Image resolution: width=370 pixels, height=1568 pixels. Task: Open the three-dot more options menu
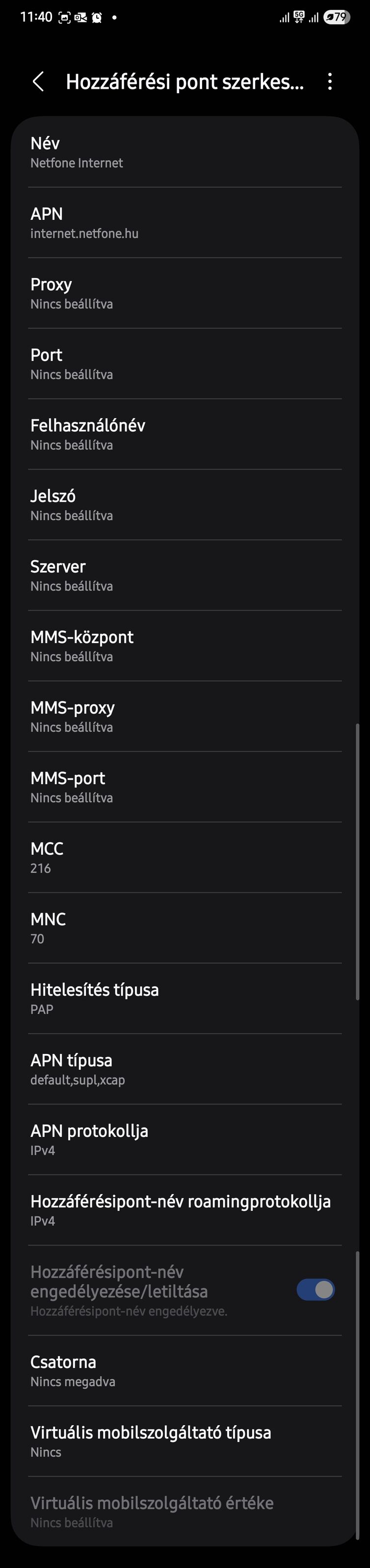(330, 81)
